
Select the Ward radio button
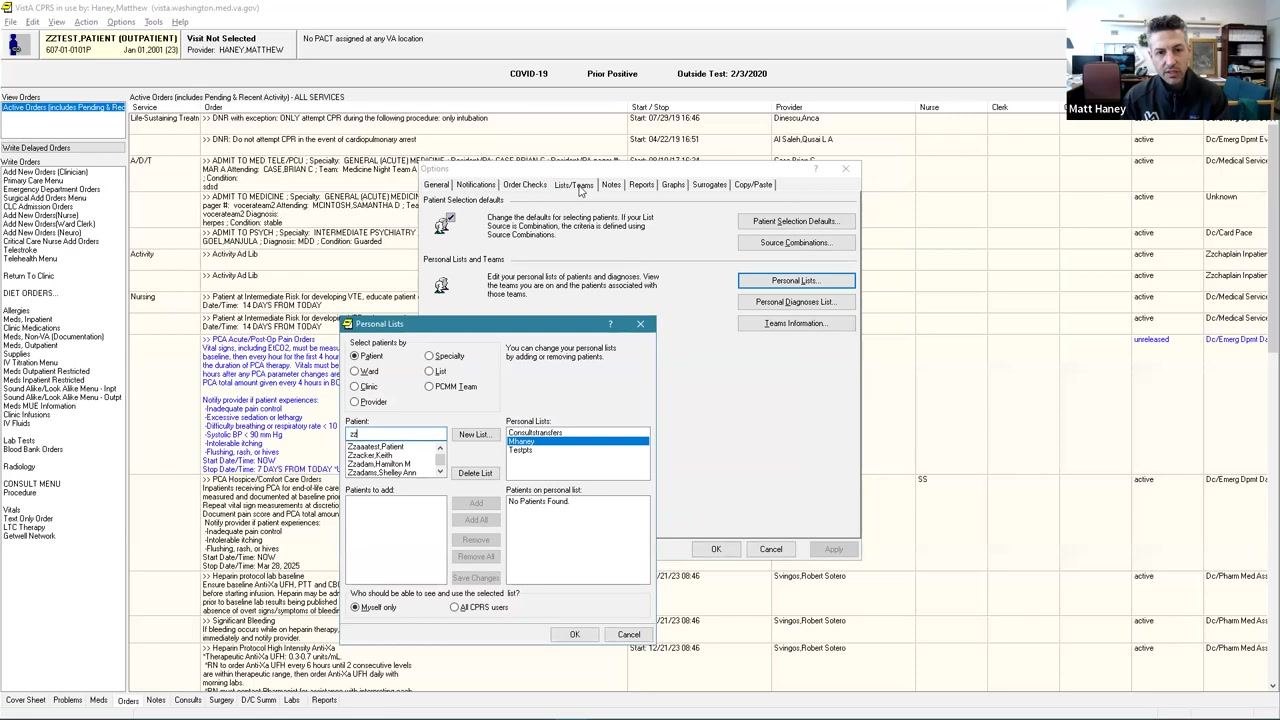click(355, 371)
